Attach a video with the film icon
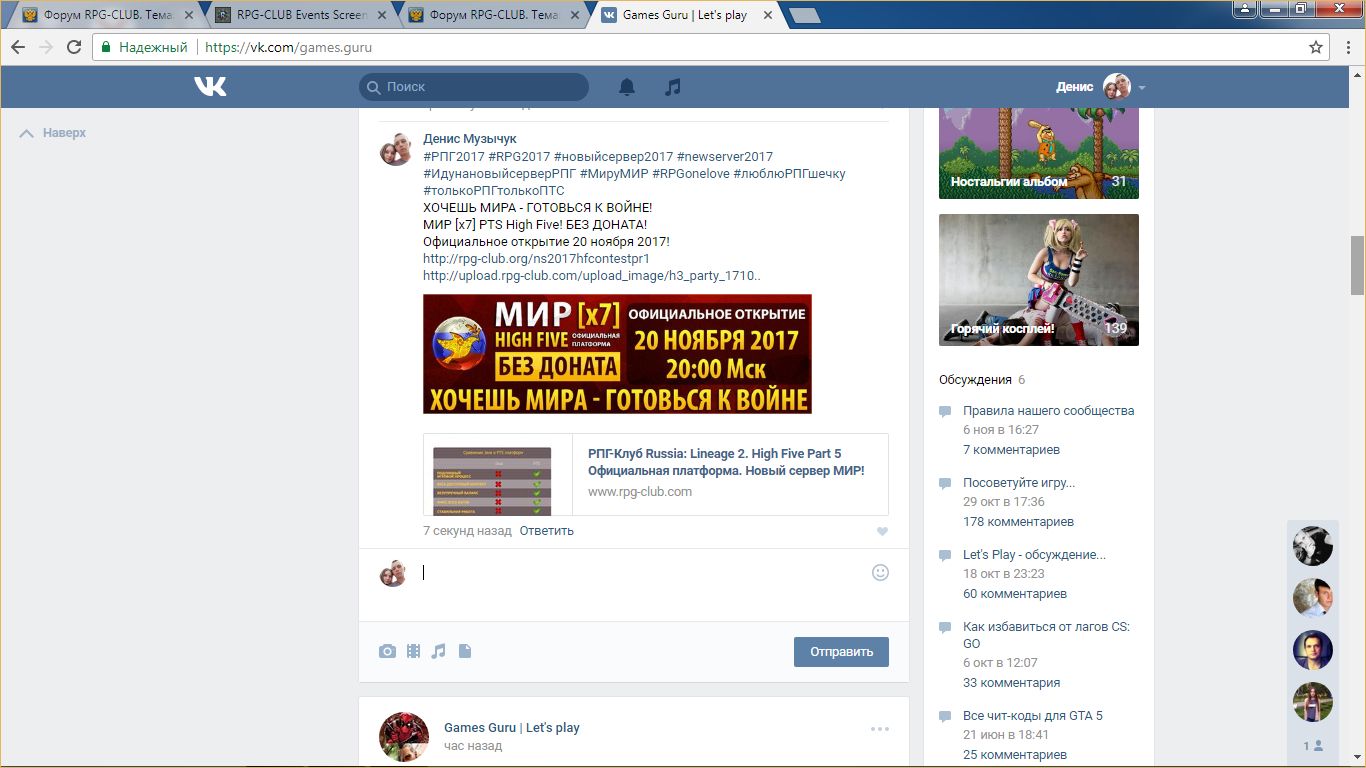 point(413,651)
